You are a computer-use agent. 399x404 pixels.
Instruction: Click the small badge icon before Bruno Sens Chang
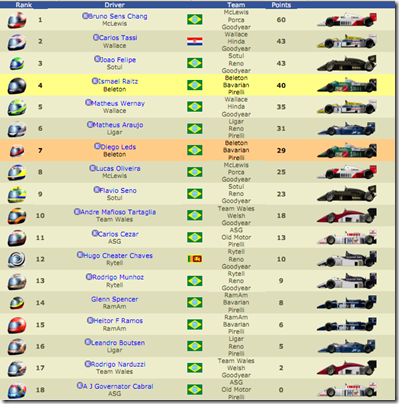85,16
